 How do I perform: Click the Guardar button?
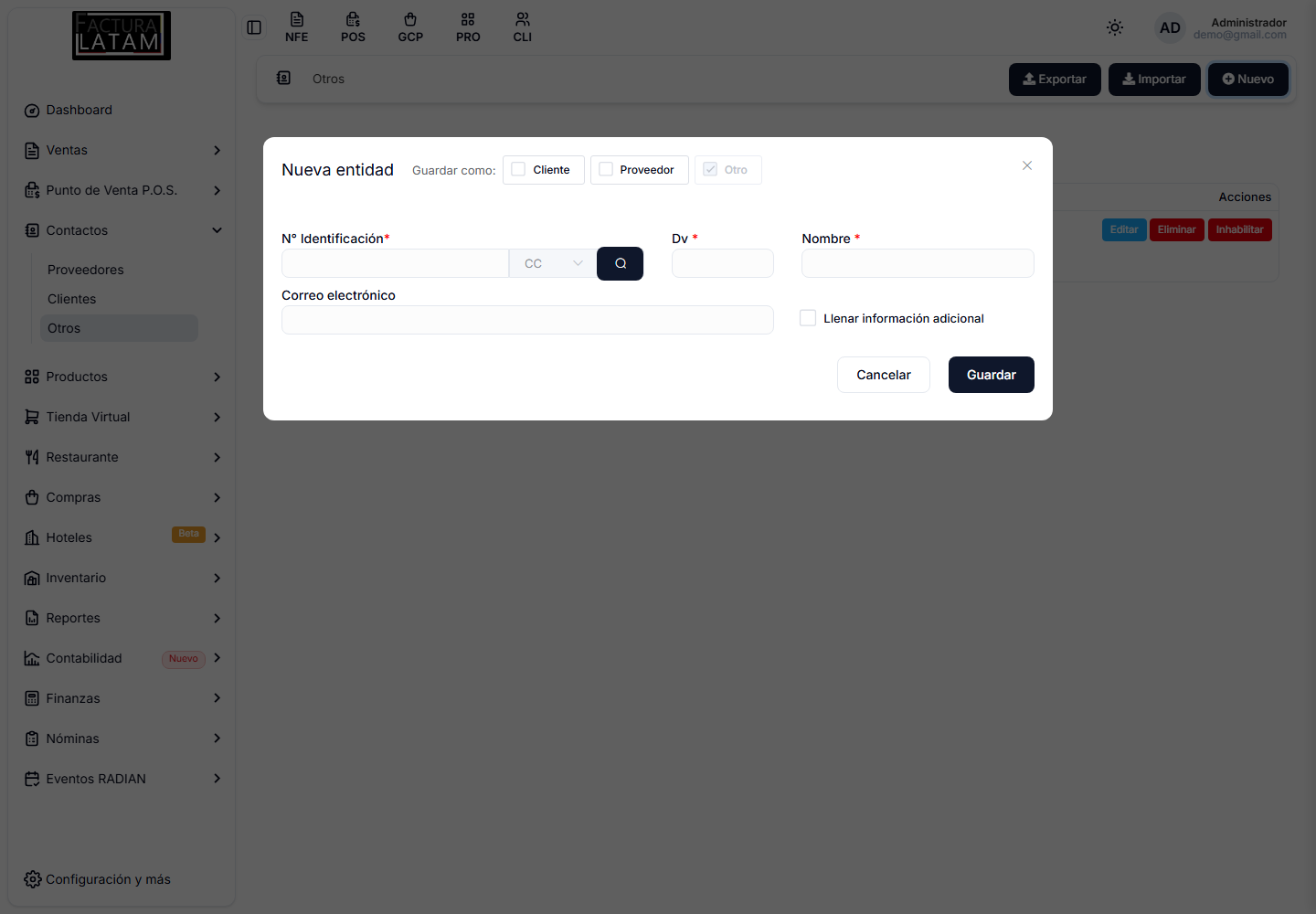992,375
